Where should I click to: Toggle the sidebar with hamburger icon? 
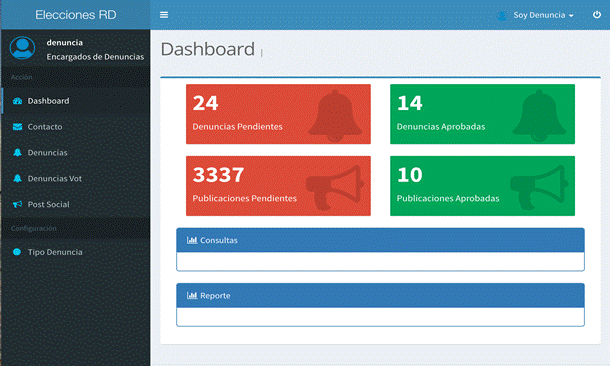(x=164, y=15)
